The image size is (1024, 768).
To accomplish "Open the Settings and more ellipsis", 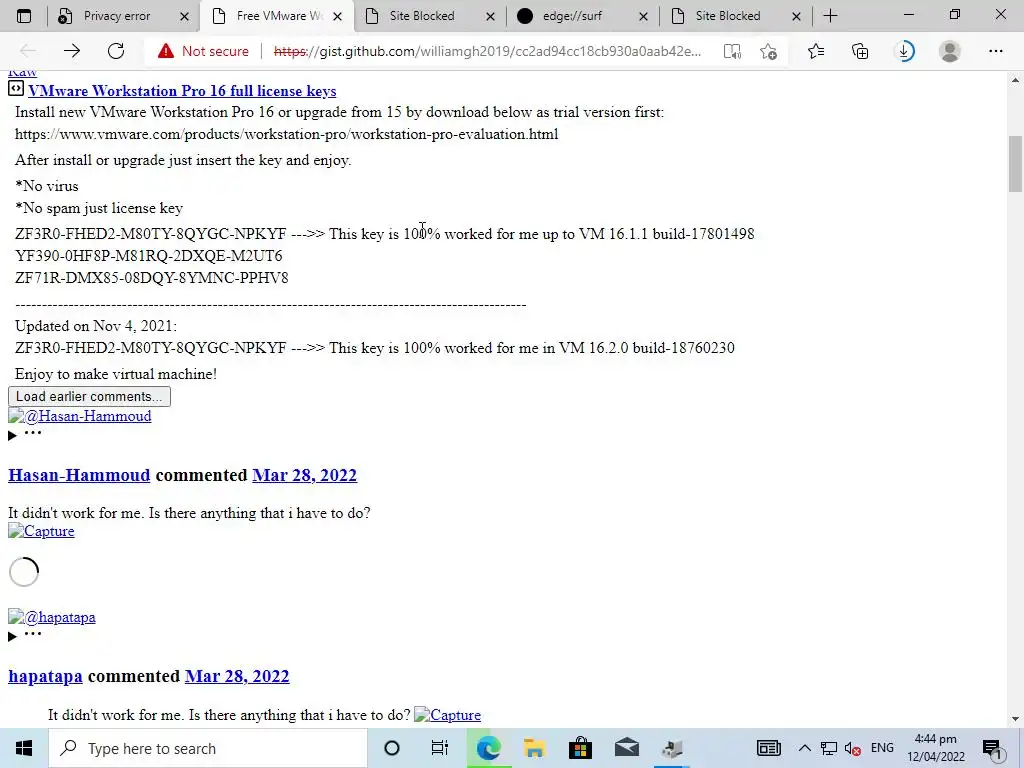I will tap(995, 51).
